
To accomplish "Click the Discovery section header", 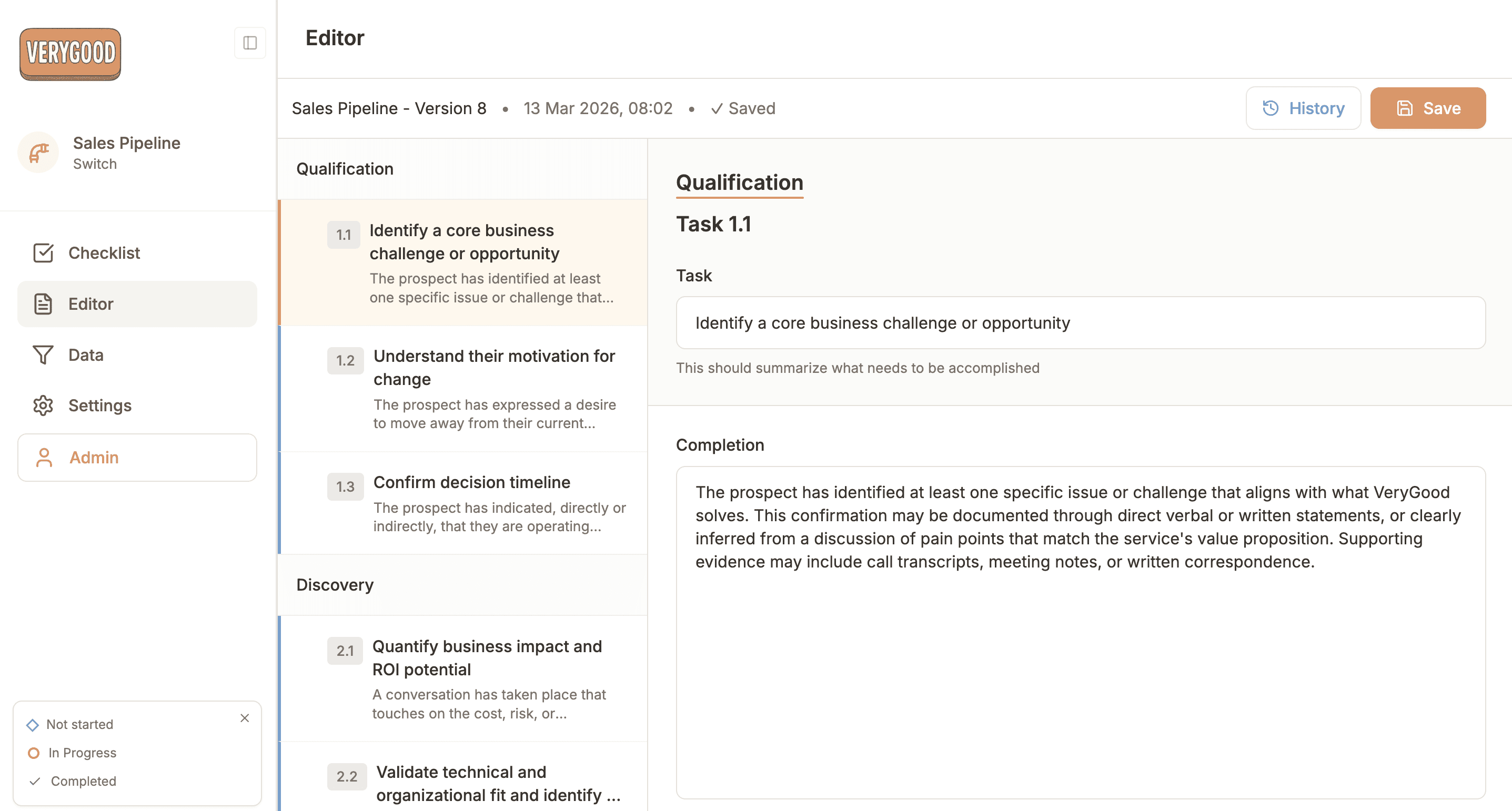I will click(x=335, y=584).
